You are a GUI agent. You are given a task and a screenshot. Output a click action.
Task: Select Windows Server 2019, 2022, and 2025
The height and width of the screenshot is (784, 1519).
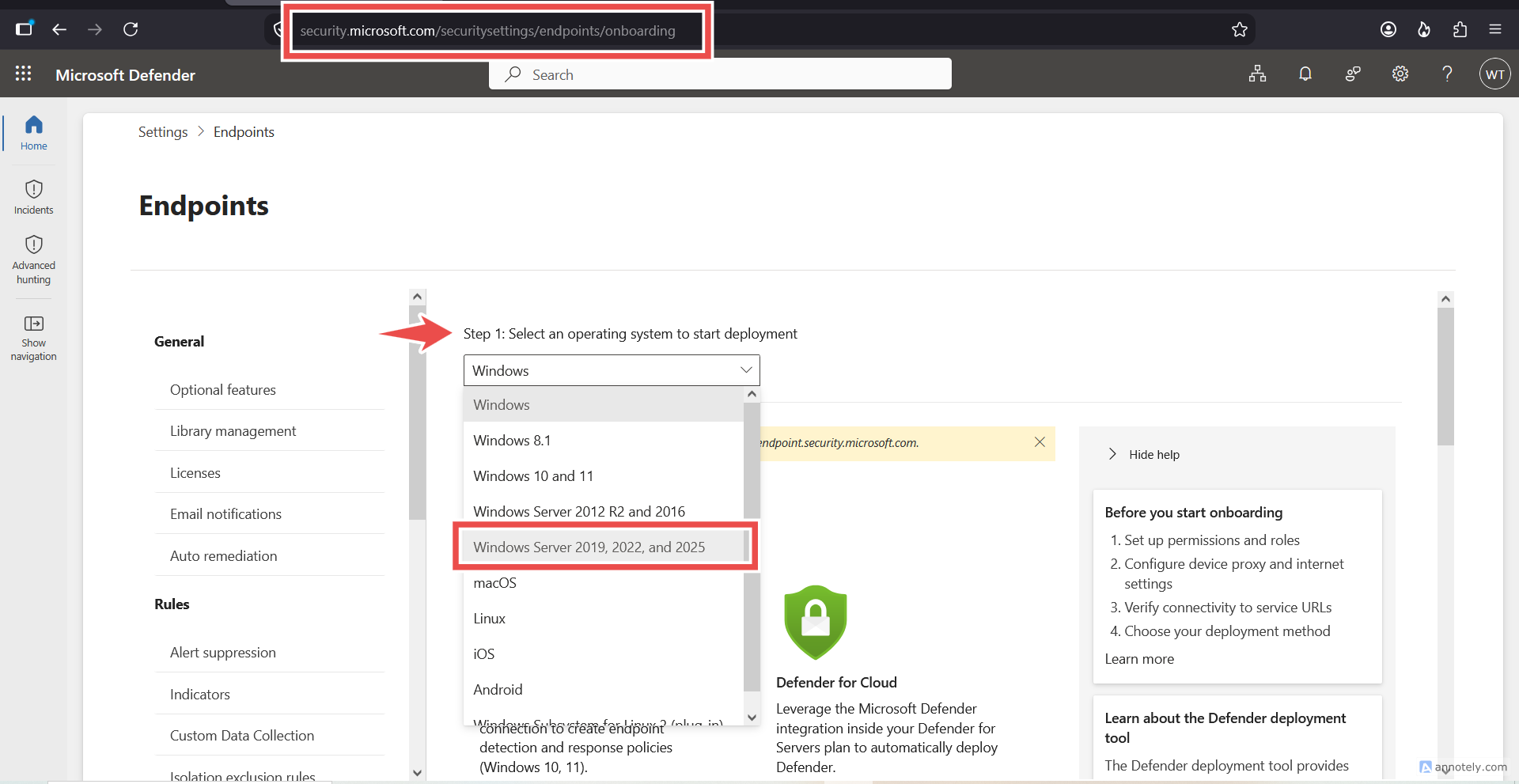[x=604, y=547]
